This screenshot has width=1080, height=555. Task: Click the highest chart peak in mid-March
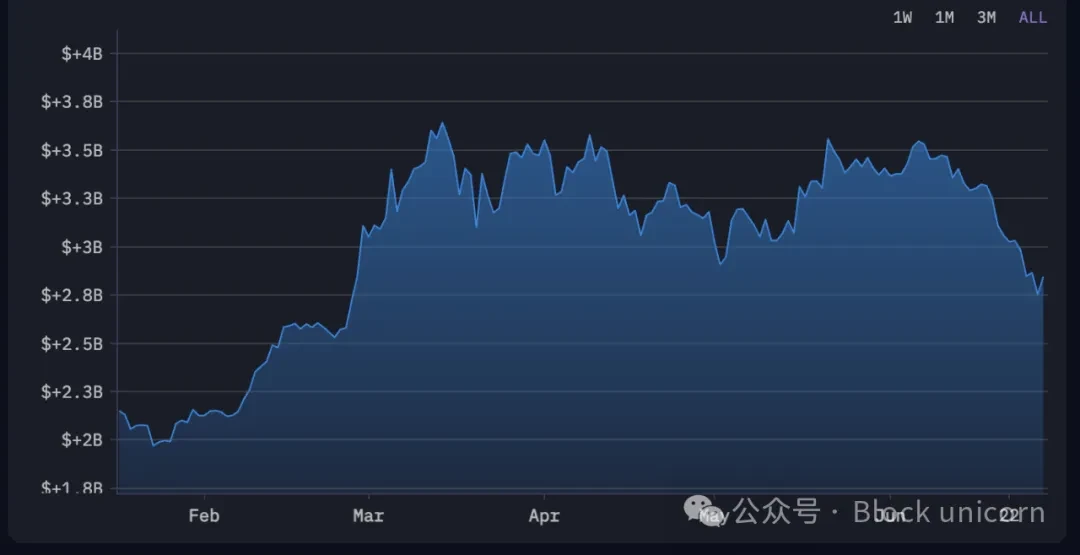pos(442,123)
